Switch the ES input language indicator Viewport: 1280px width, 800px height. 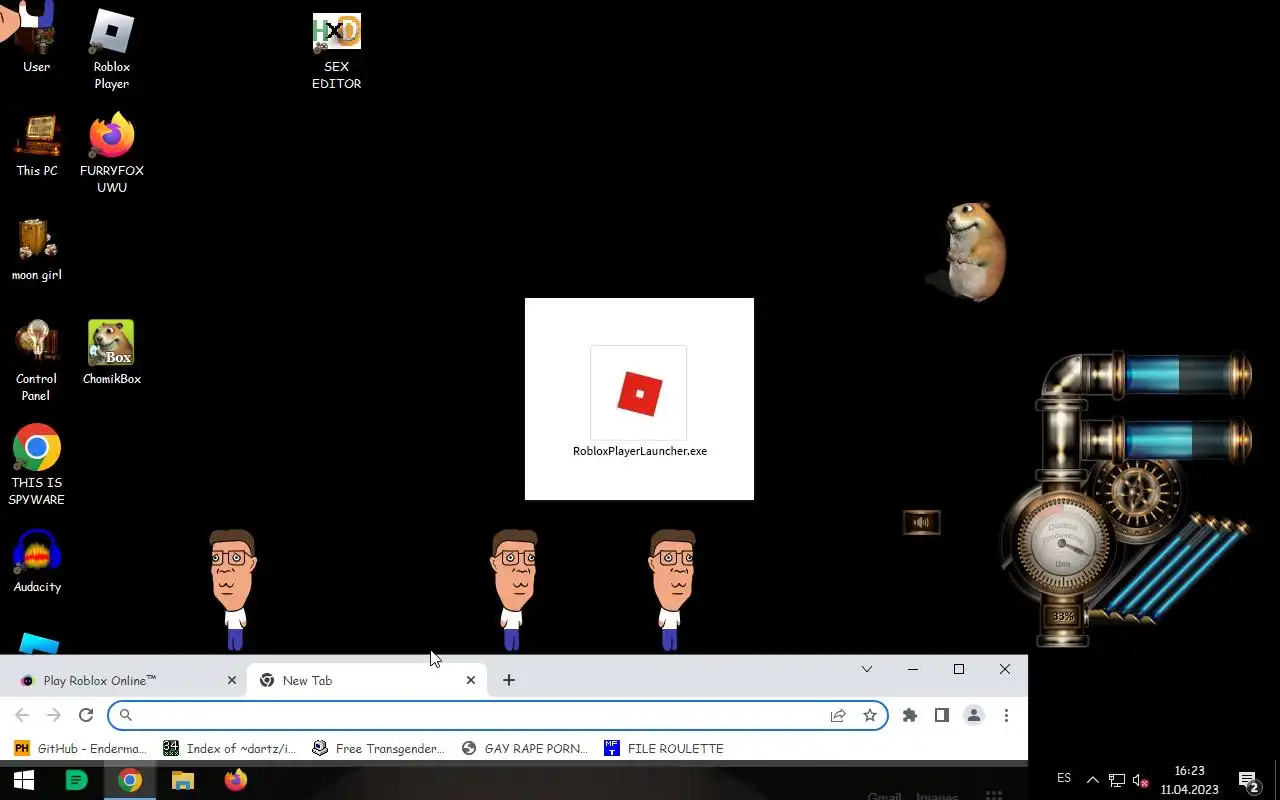point(1064,779)
